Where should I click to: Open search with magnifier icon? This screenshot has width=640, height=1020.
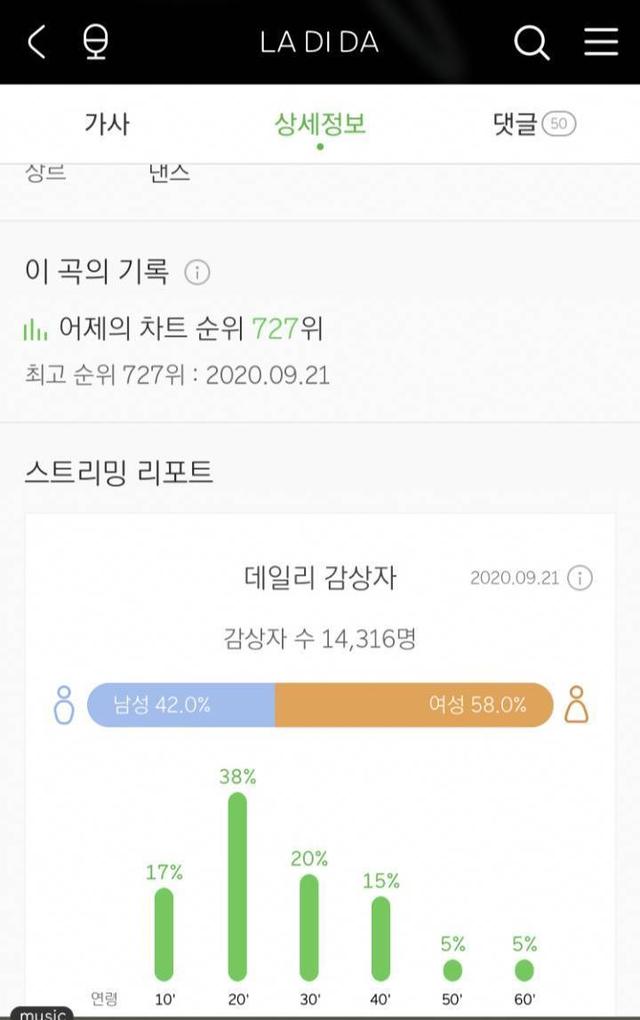point(531,43)
